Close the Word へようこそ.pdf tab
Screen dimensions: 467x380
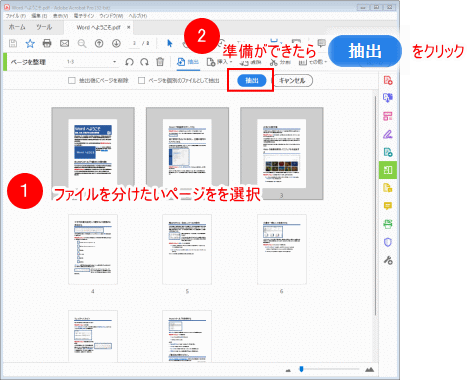coord(128,27)
